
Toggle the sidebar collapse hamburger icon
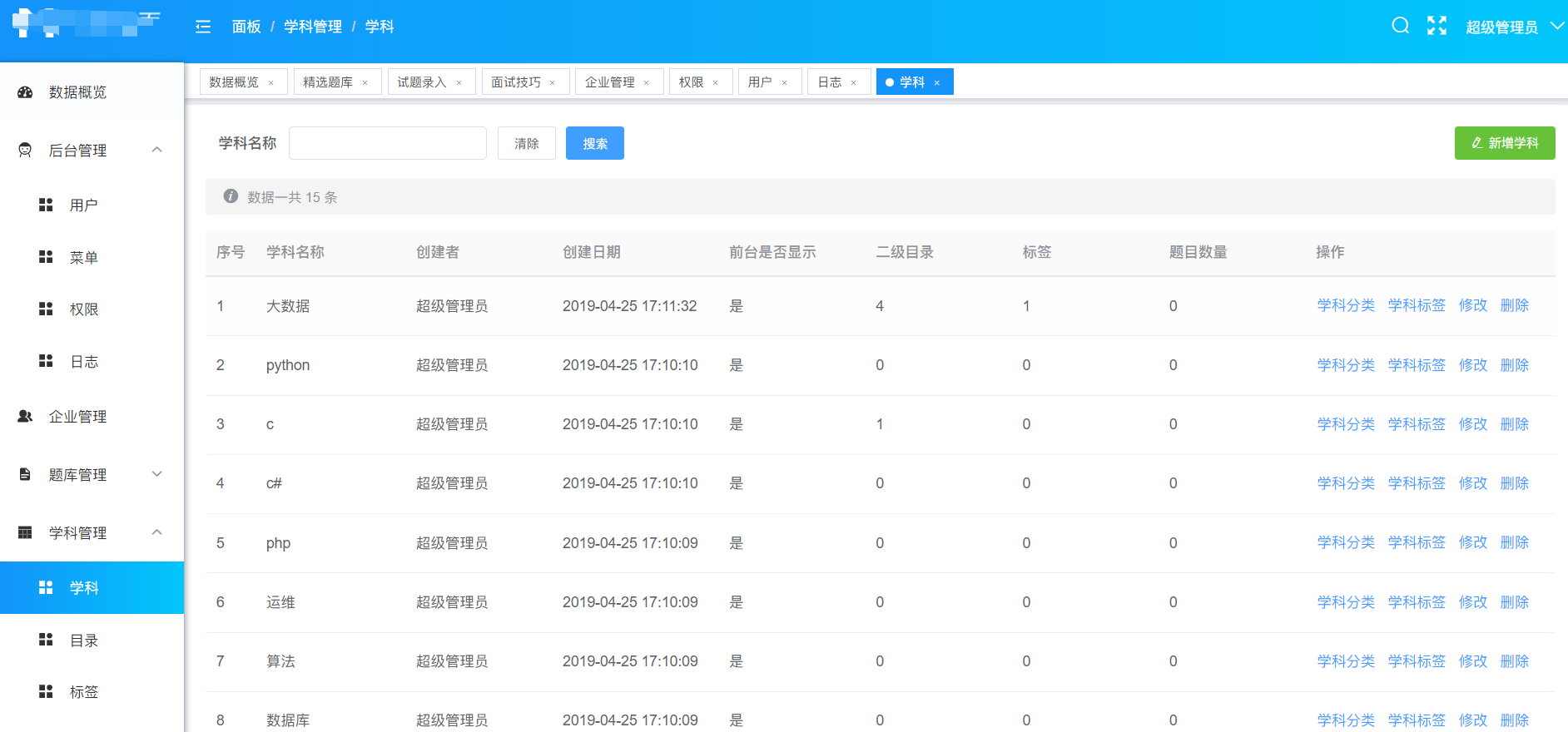pyautogui.click(x=203, y=27)
